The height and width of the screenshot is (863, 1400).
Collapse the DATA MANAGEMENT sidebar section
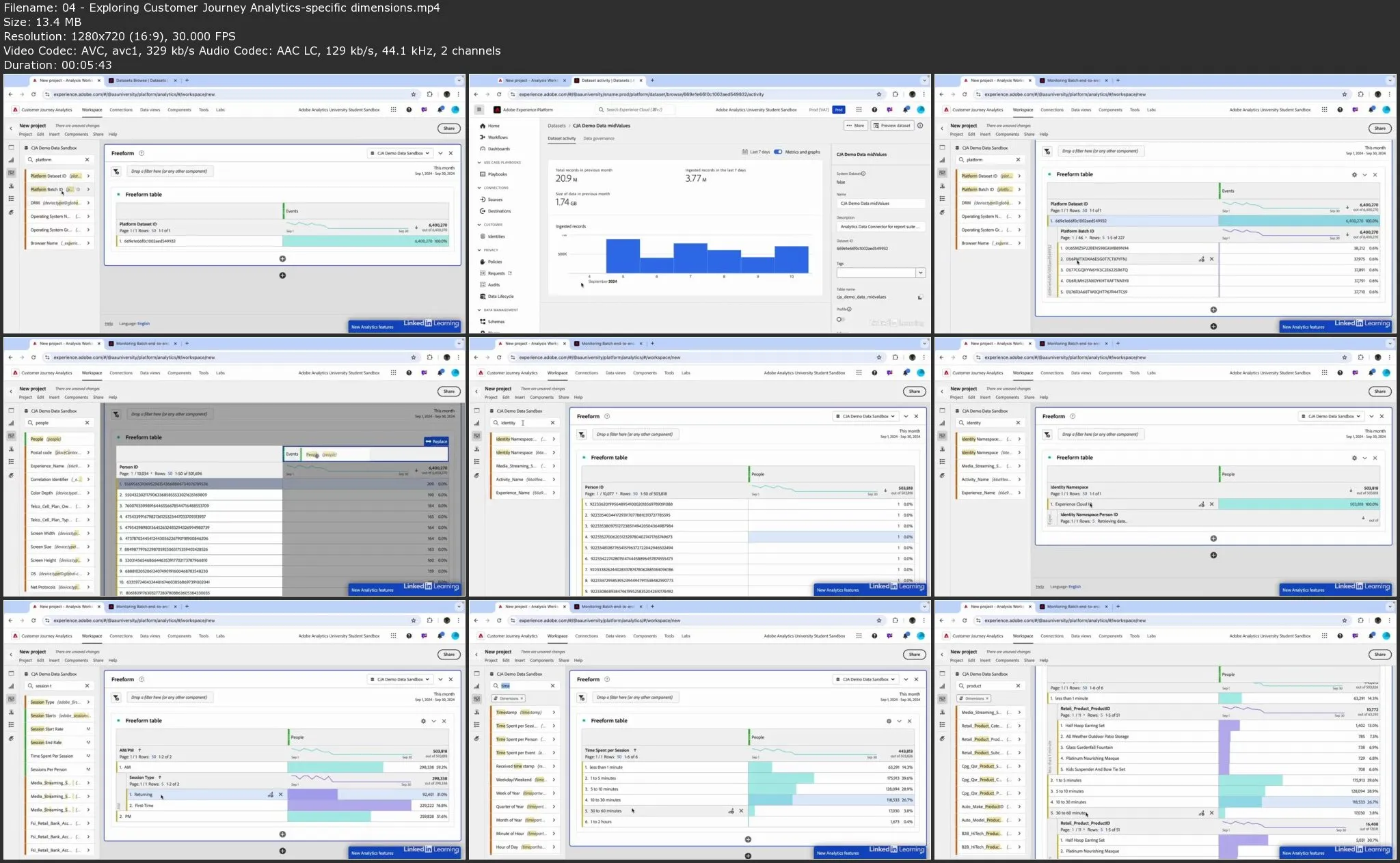(479, 310)
